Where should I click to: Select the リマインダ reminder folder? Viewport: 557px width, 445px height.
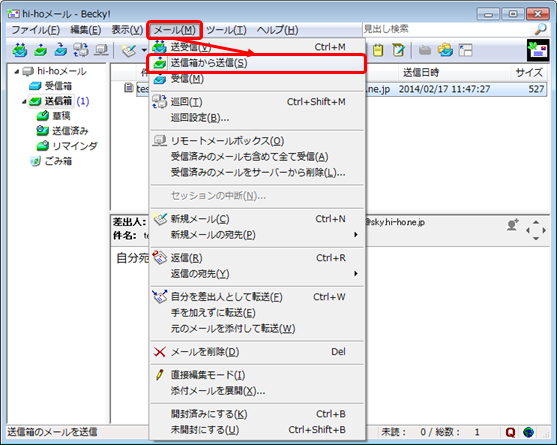[x=67, y=146]
